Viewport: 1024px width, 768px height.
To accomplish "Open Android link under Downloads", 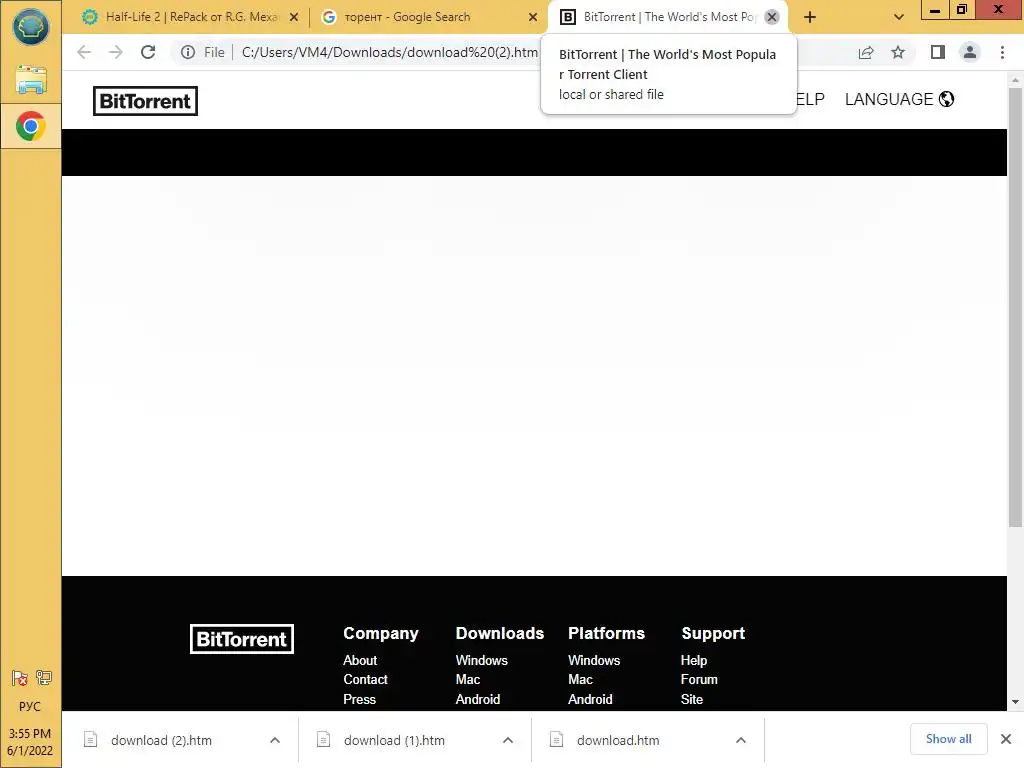I will click(477, 699).
